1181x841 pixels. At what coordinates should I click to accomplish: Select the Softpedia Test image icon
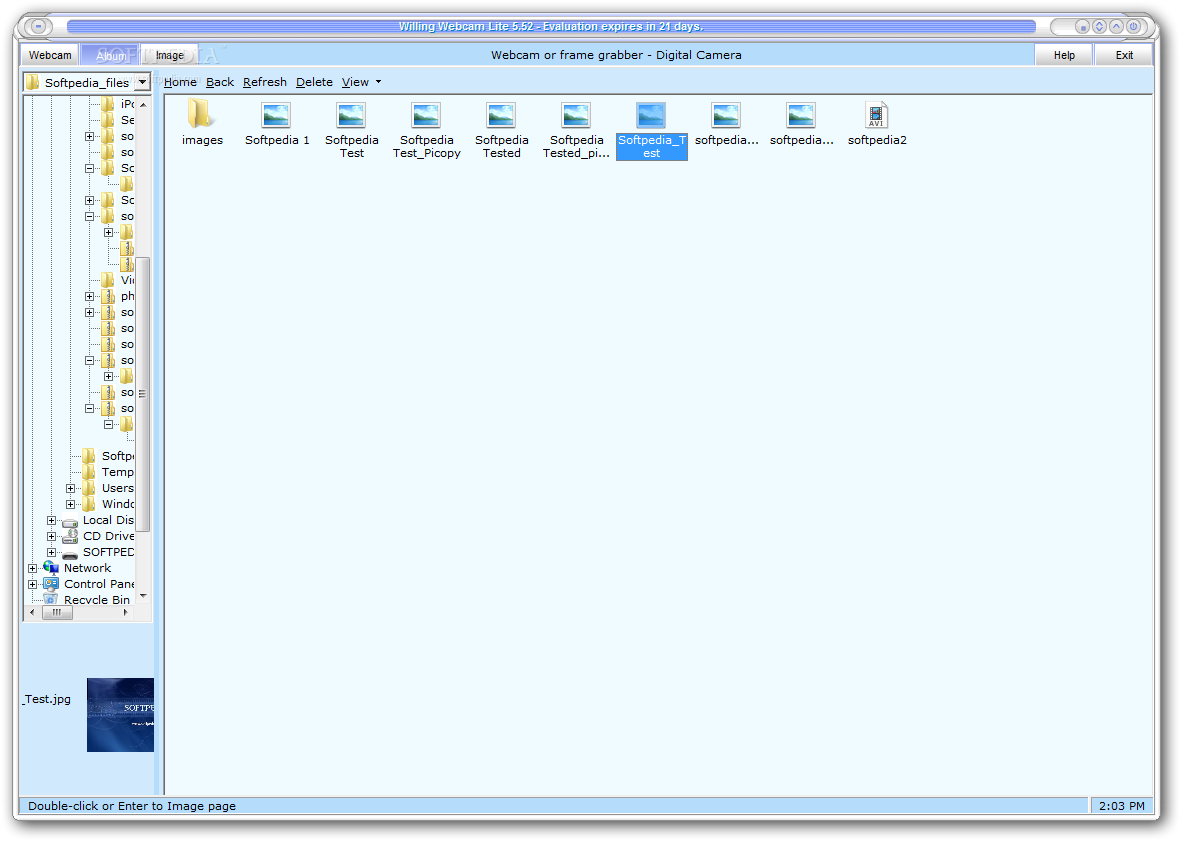(x=351, y=116)
